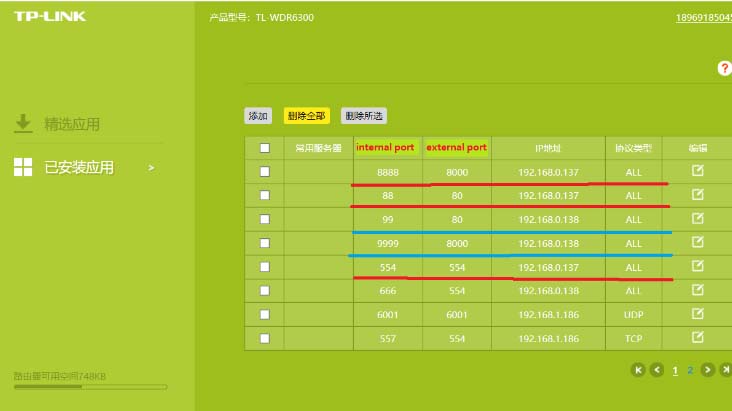732x411 pixels.
Task: Click IP 192.168.1.186 in the UDP row
Action: [549, 315]
